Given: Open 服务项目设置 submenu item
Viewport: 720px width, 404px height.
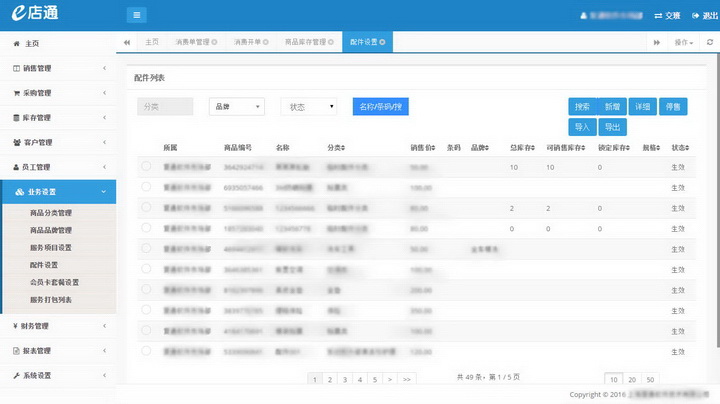Looking at the screenshot, I should (x=51, y=248).
